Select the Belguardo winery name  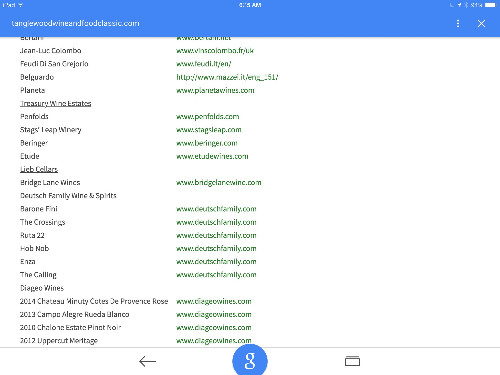pyautogui.click(x=37, y=77)
